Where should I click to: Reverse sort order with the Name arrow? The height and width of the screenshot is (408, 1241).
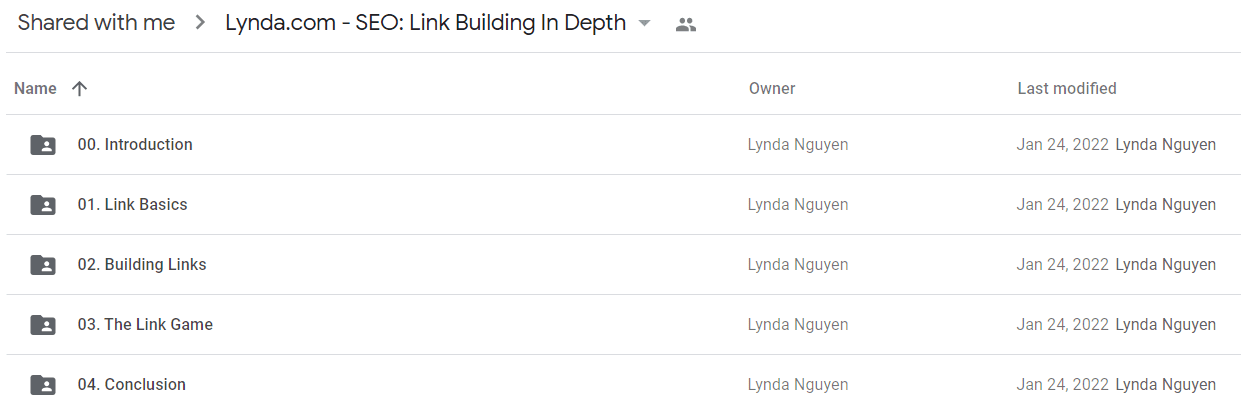click(x=80, y=88)
